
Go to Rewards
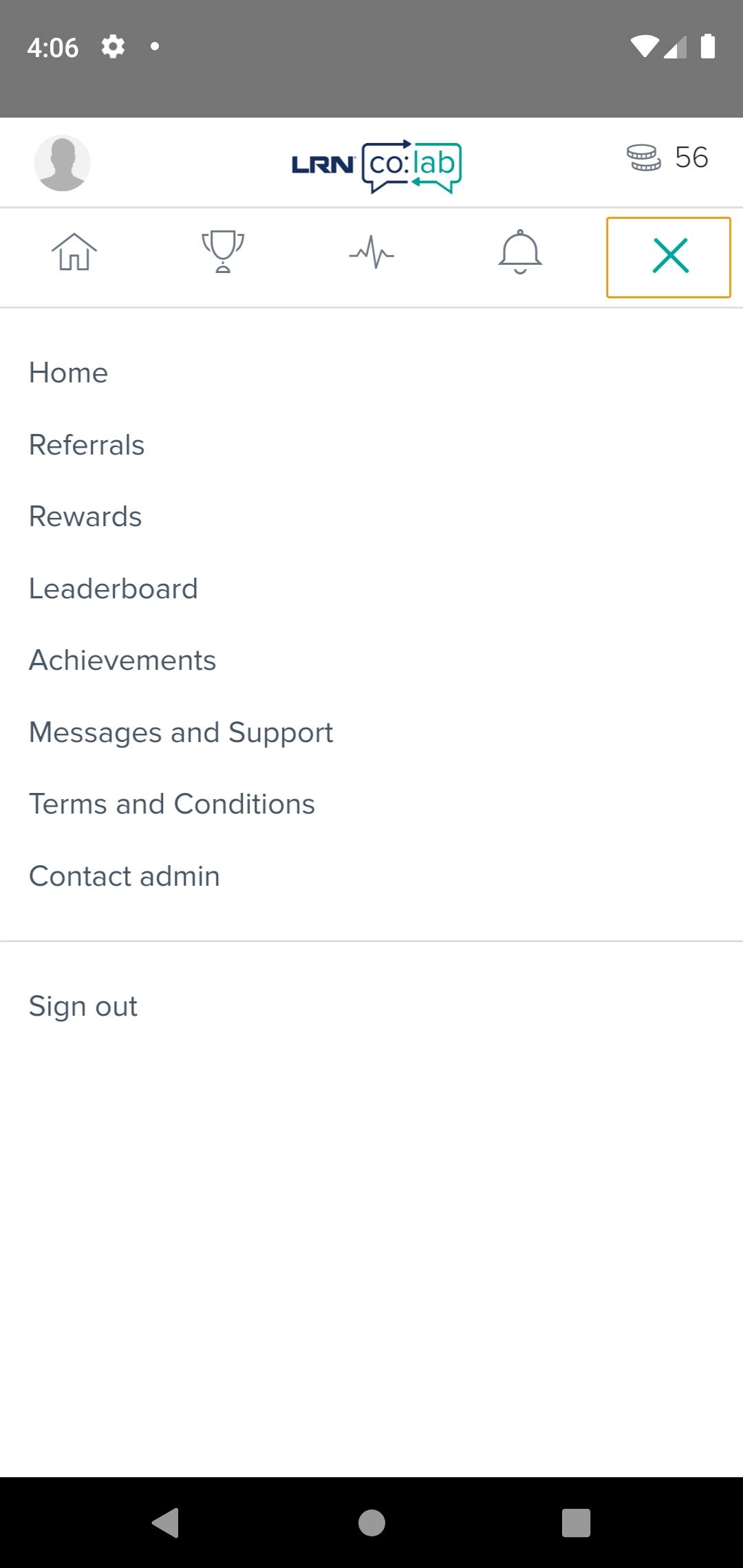85,516
